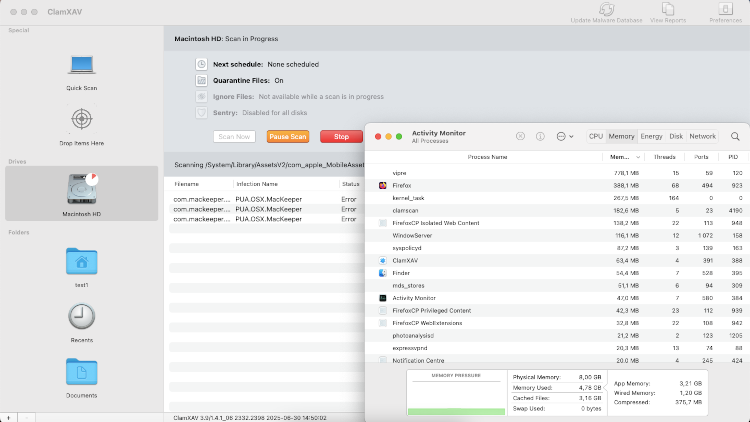
Task: Select the WindowServer process row
Action: (558, 235)
